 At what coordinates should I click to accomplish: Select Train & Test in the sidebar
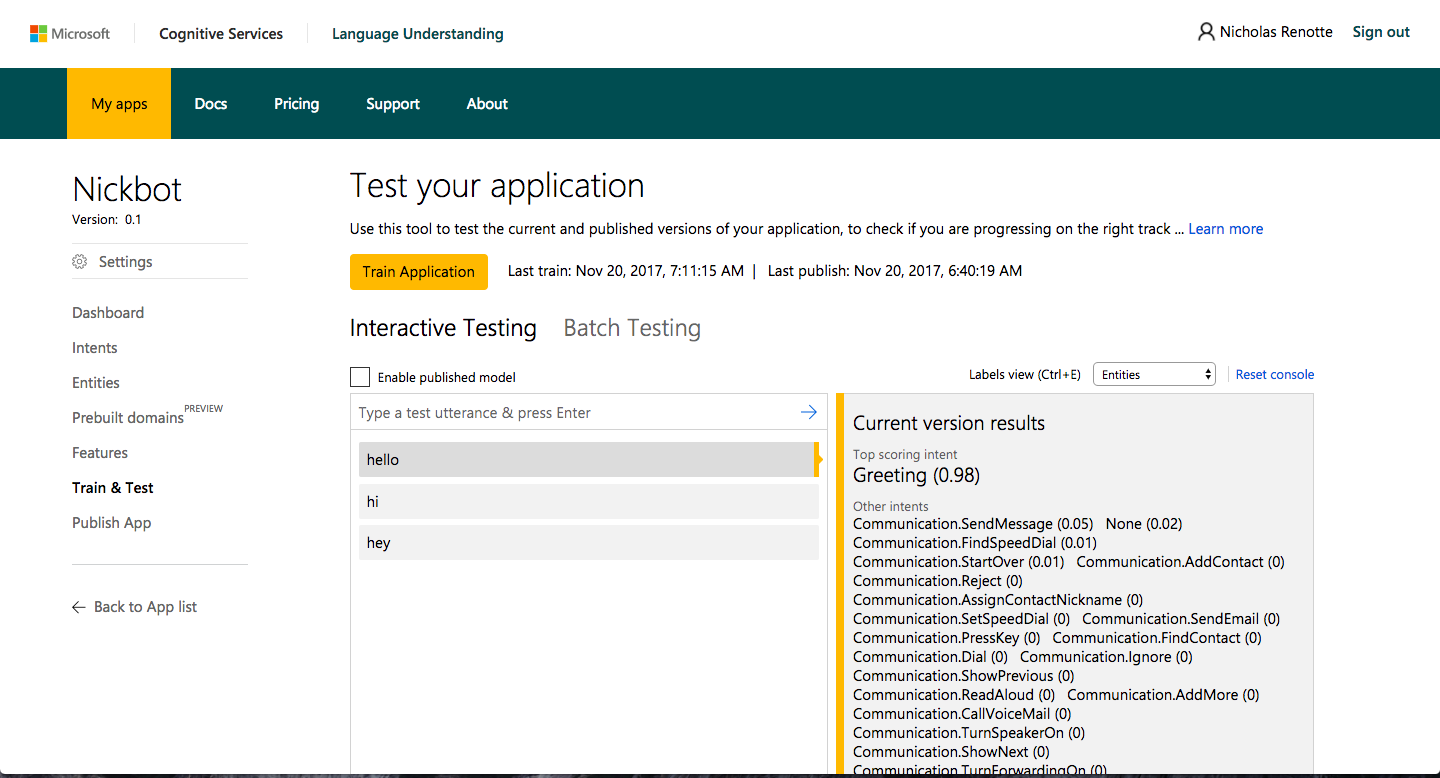tap(113, 488)
